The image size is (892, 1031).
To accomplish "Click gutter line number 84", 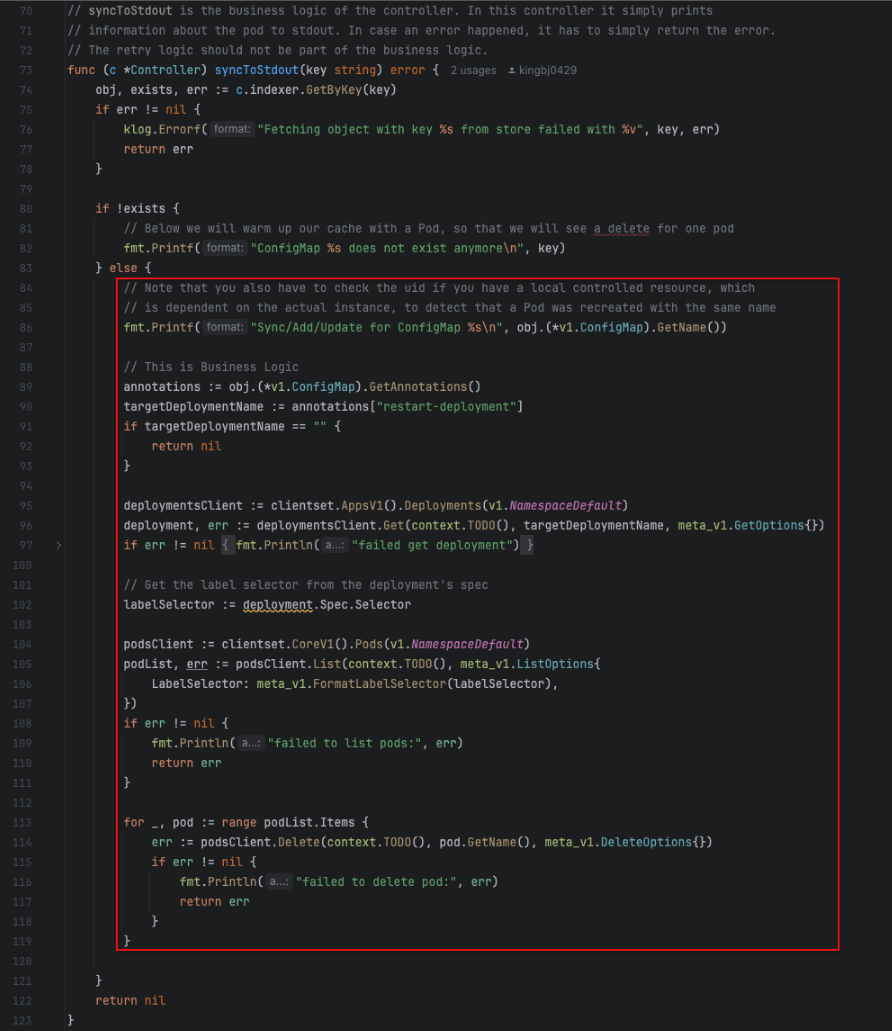I will [x=26, y=288].
